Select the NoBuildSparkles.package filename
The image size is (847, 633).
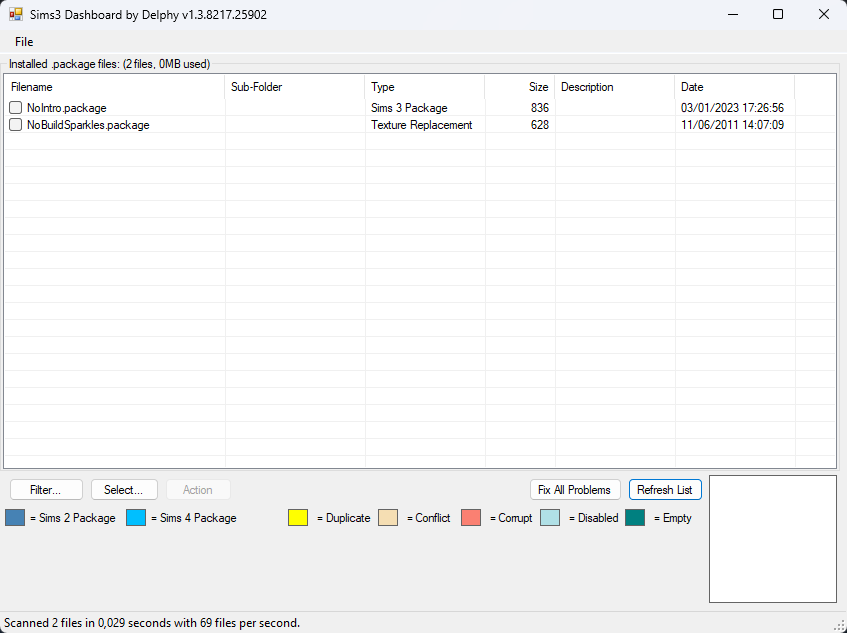pos(88,125)
